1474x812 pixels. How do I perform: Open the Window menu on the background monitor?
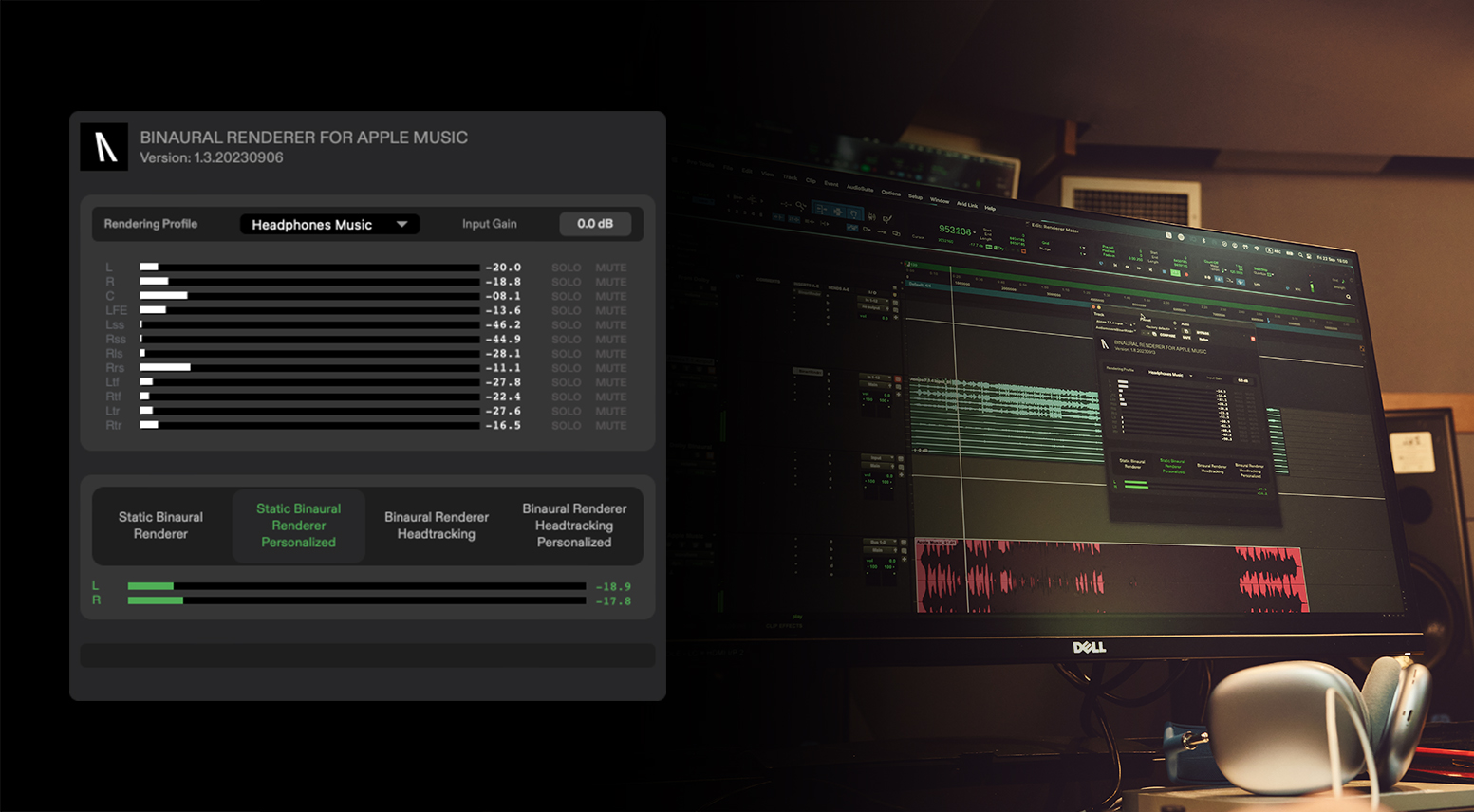940,200
